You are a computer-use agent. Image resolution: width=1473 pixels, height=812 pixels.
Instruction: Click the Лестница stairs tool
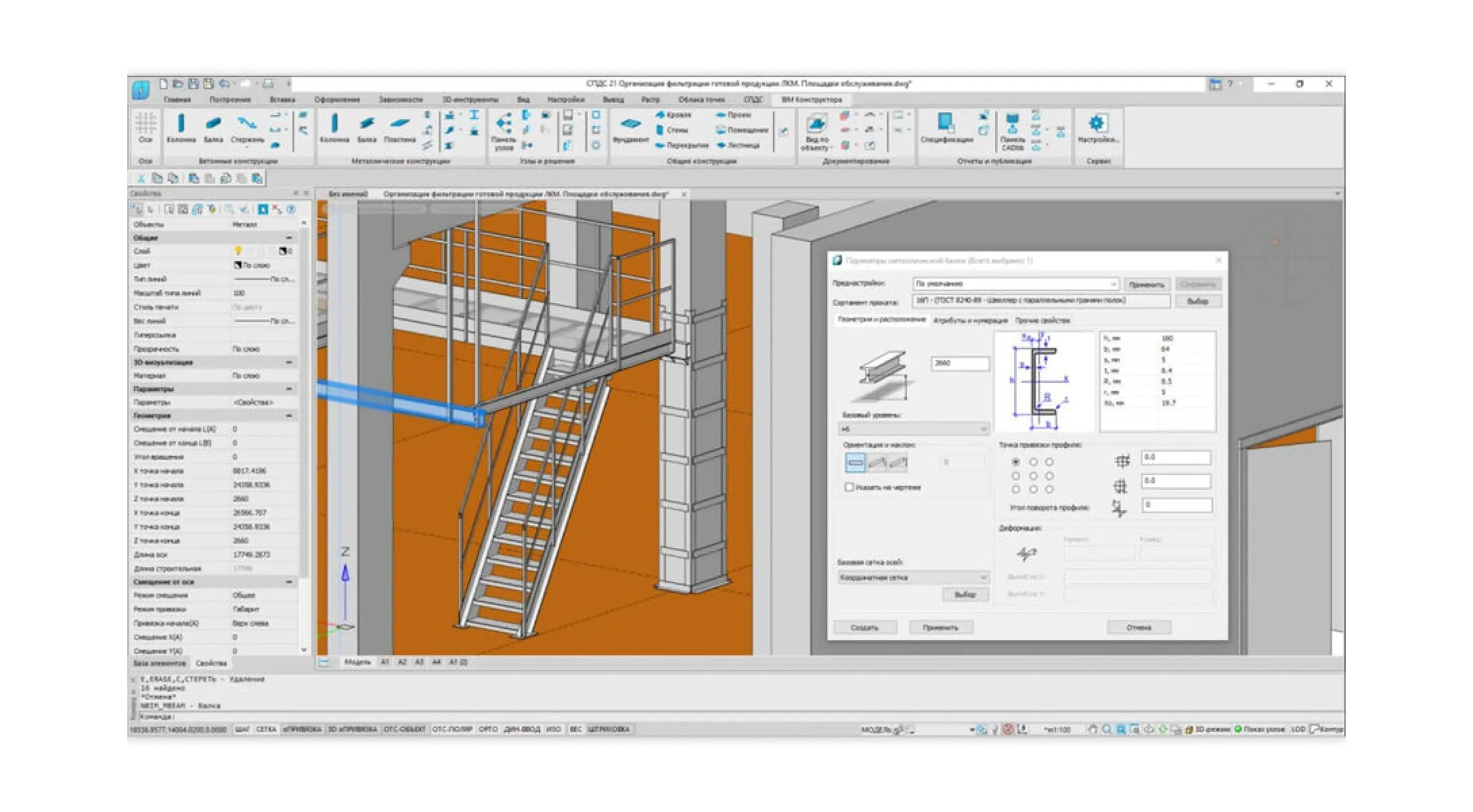tap(739, 145)
